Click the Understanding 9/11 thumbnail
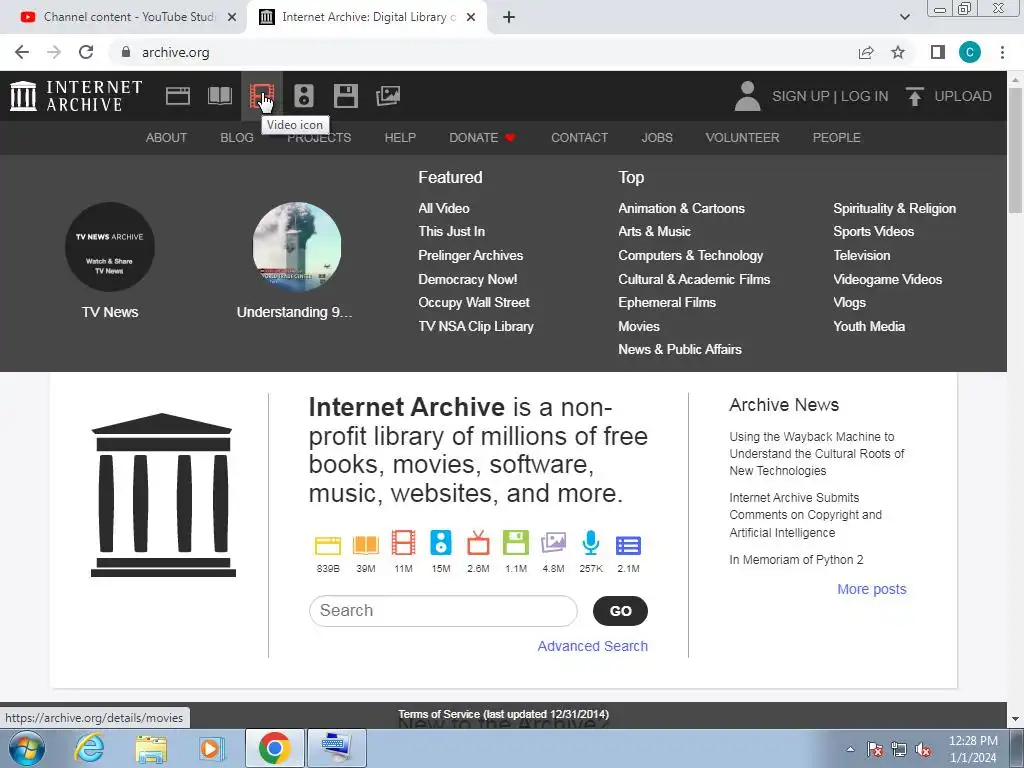Image resolution: width=1024 pixels, height=768 pixels. pos(296,247)
